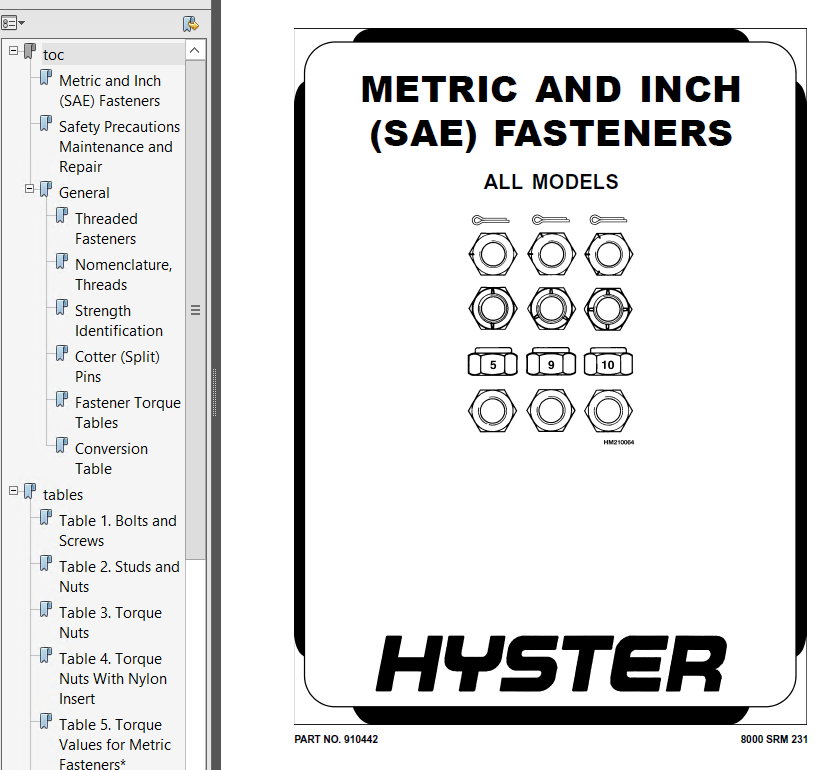
Task: Click bookmark icon beside Table 3
Action: coord(46,609)
